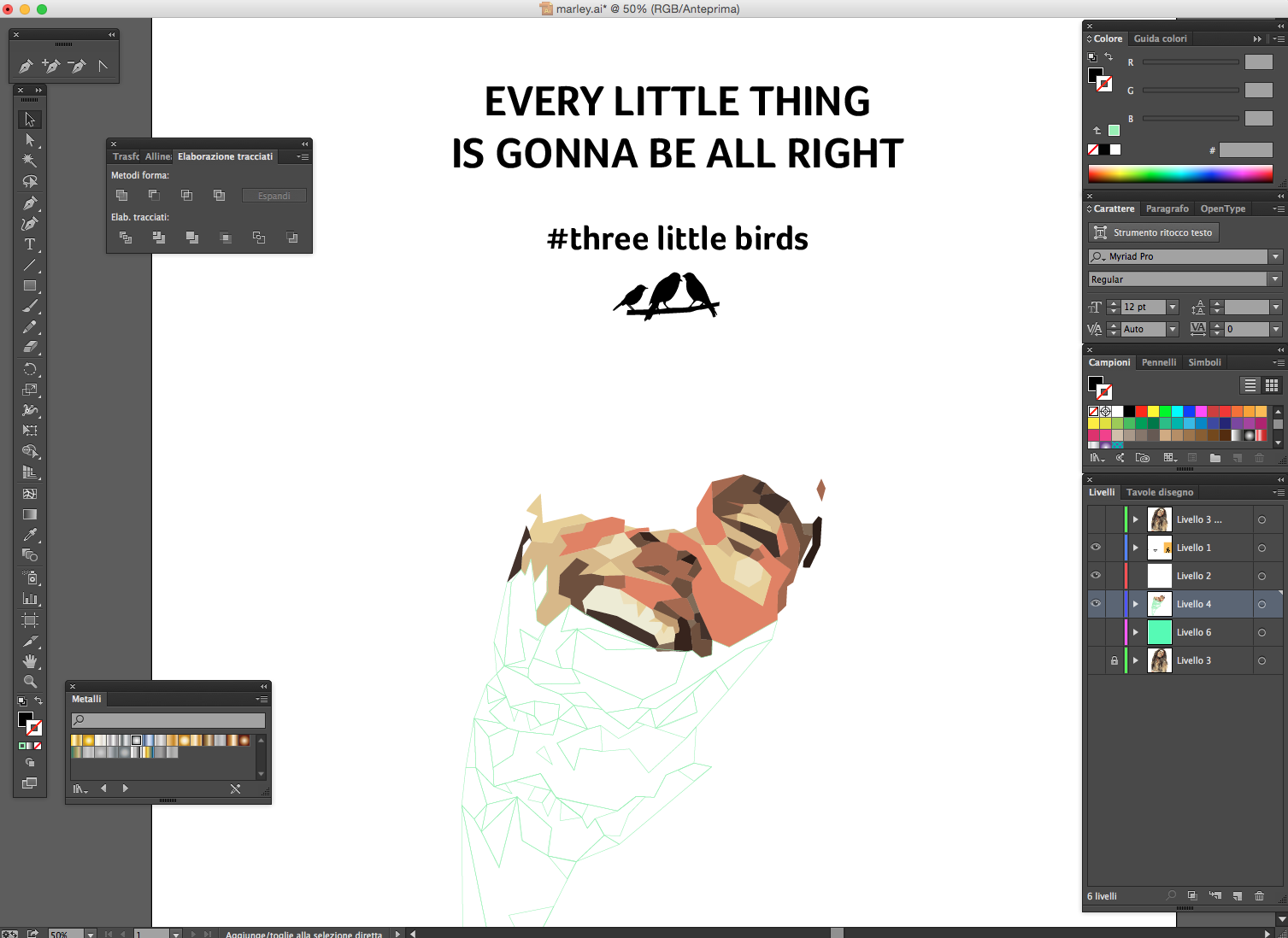Open 12 pt font size dropdown
The height and width of the screenshot is (938, 1288).
[1173, 307]
